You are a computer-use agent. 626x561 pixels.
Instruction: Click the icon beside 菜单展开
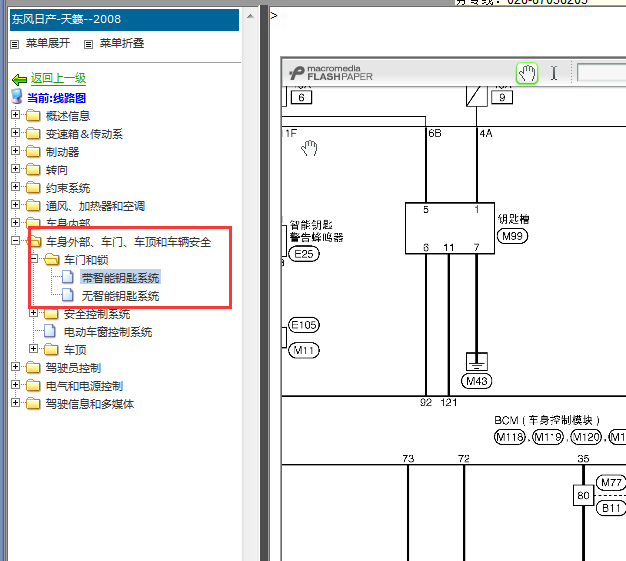coord(14,44)
